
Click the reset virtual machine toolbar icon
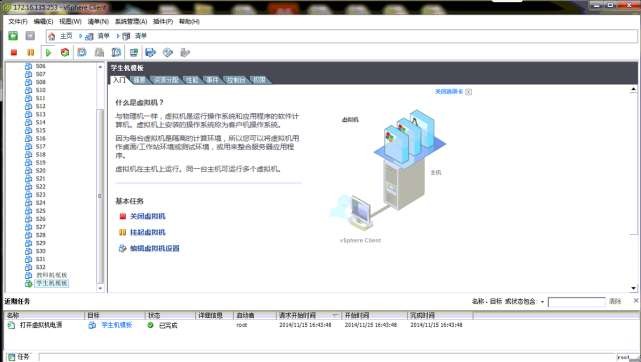point(65,52)
